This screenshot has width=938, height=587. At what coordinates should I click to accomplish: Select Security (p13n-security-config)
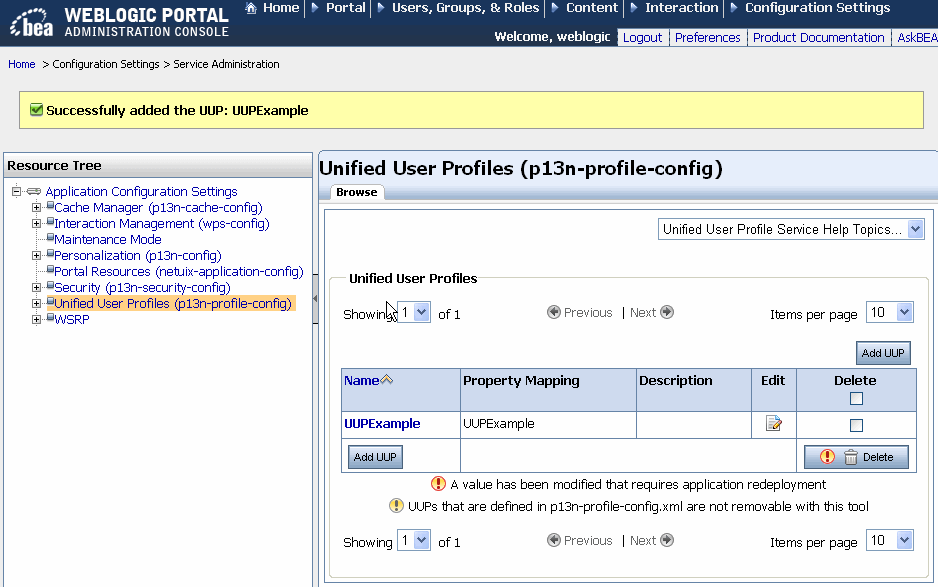[x=142, y=288]
